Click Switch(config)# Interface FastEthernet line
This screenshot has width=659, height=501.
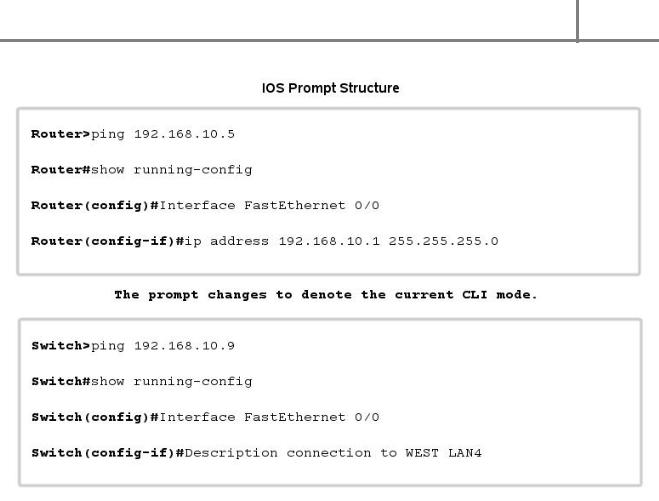pos(205,417)
